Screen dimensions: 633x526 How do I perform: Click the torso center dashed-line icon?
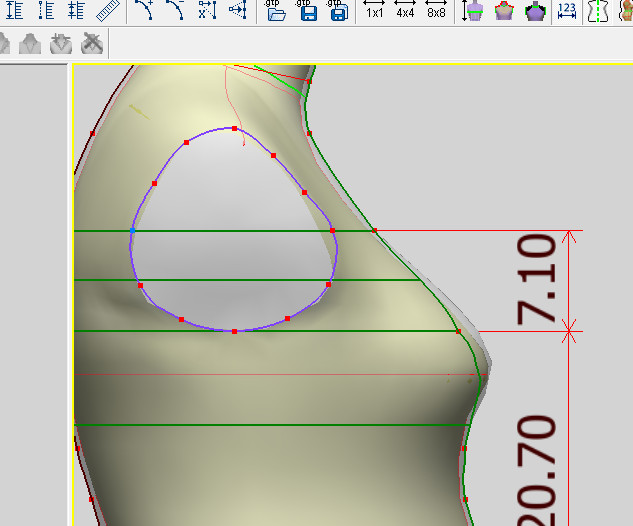pos(599,11)
